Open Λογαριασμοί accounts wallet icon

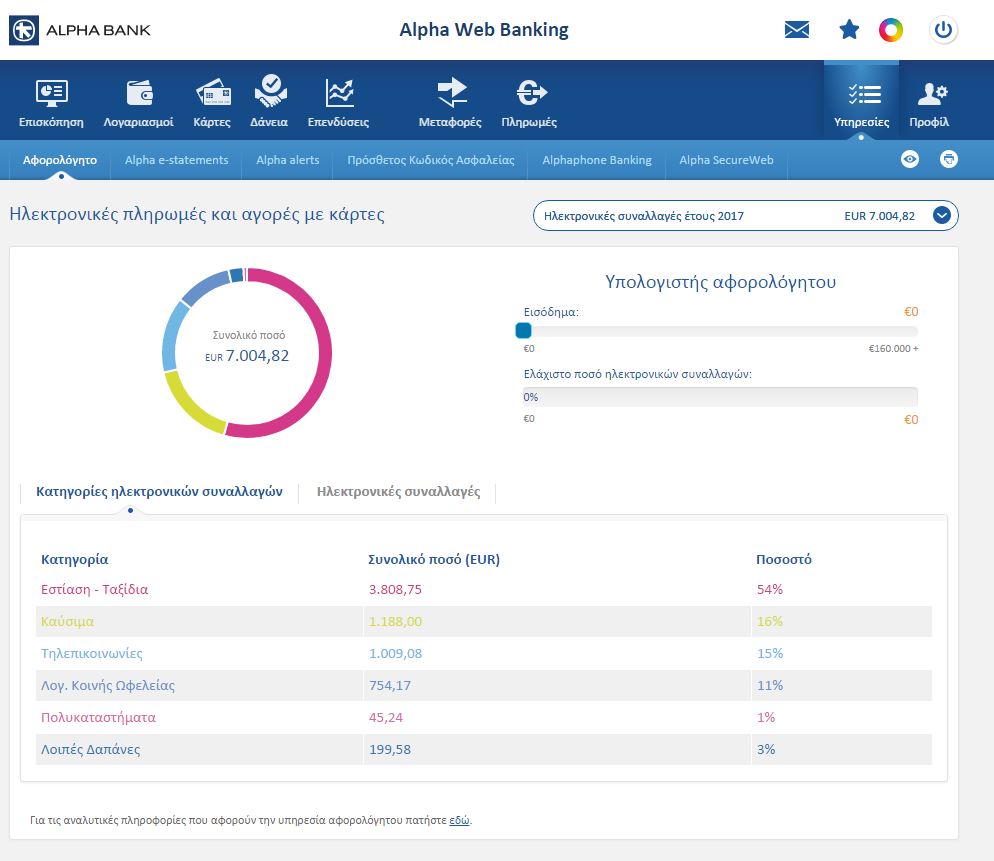pos(139,103)
